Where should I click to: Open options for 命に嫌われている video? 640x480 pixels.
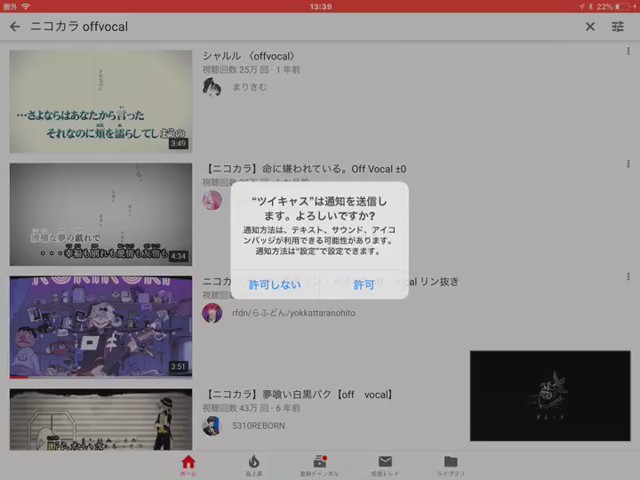[628, 164]
